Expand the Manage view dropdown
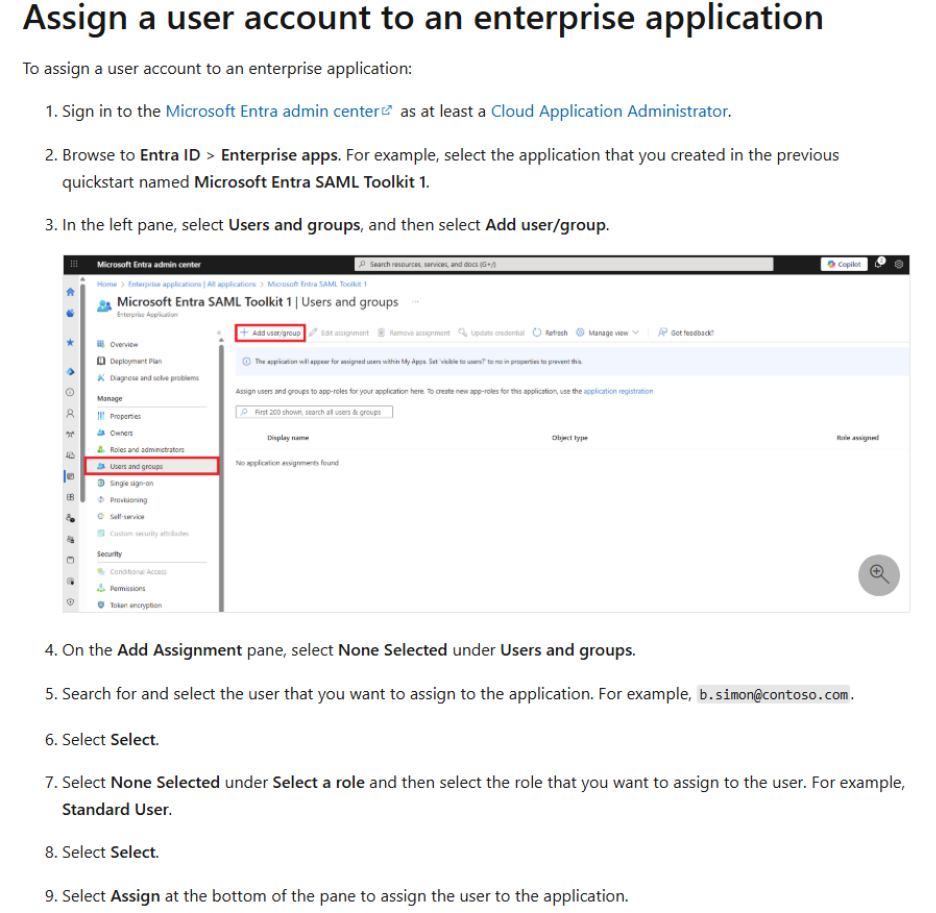This screenshot has width=936, height=913. [608, 333]
